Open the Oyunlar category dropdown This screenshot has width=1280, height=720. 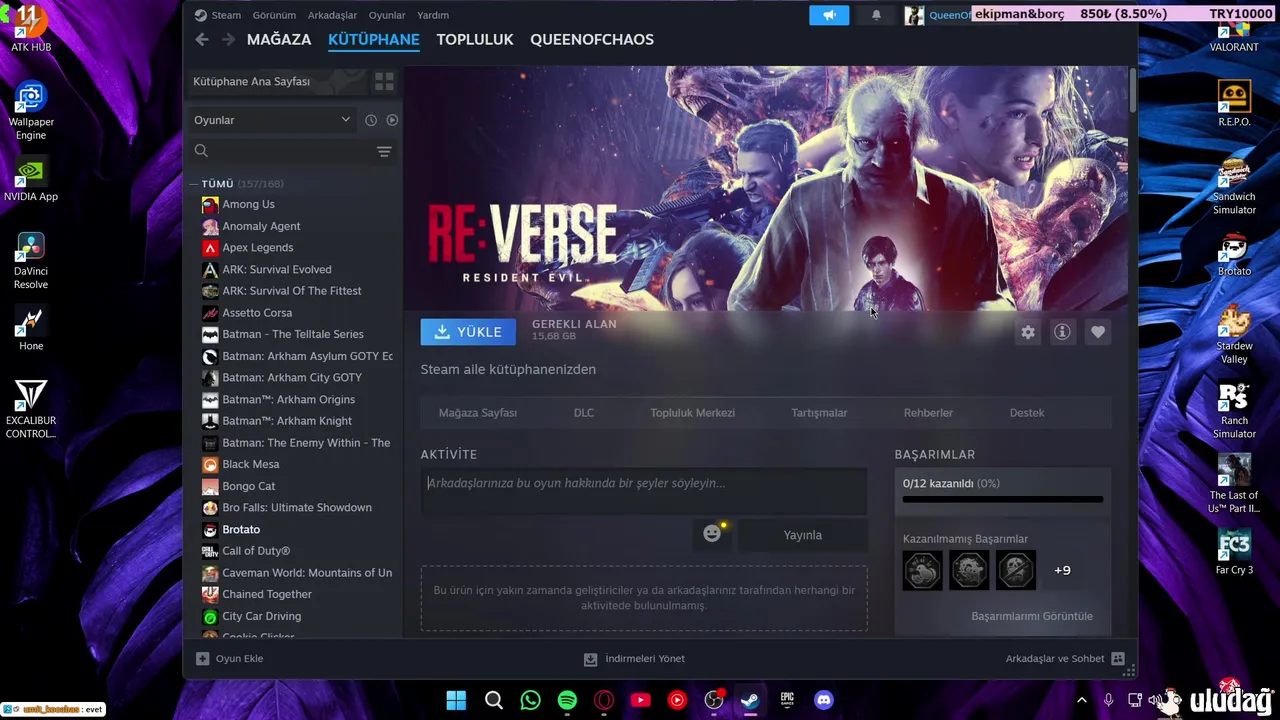pos(272,120)
